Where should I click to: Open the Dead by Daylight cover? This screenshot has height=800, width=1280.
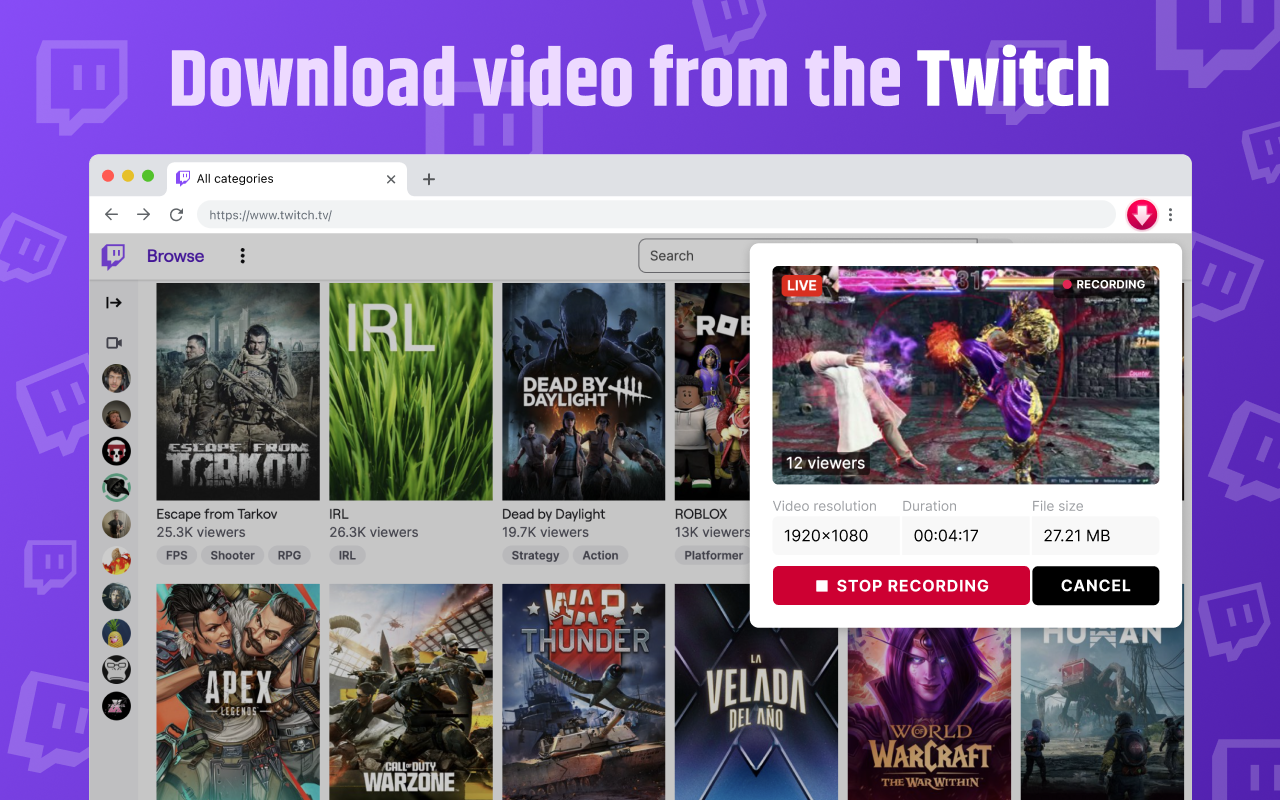[x=584, y=391]
